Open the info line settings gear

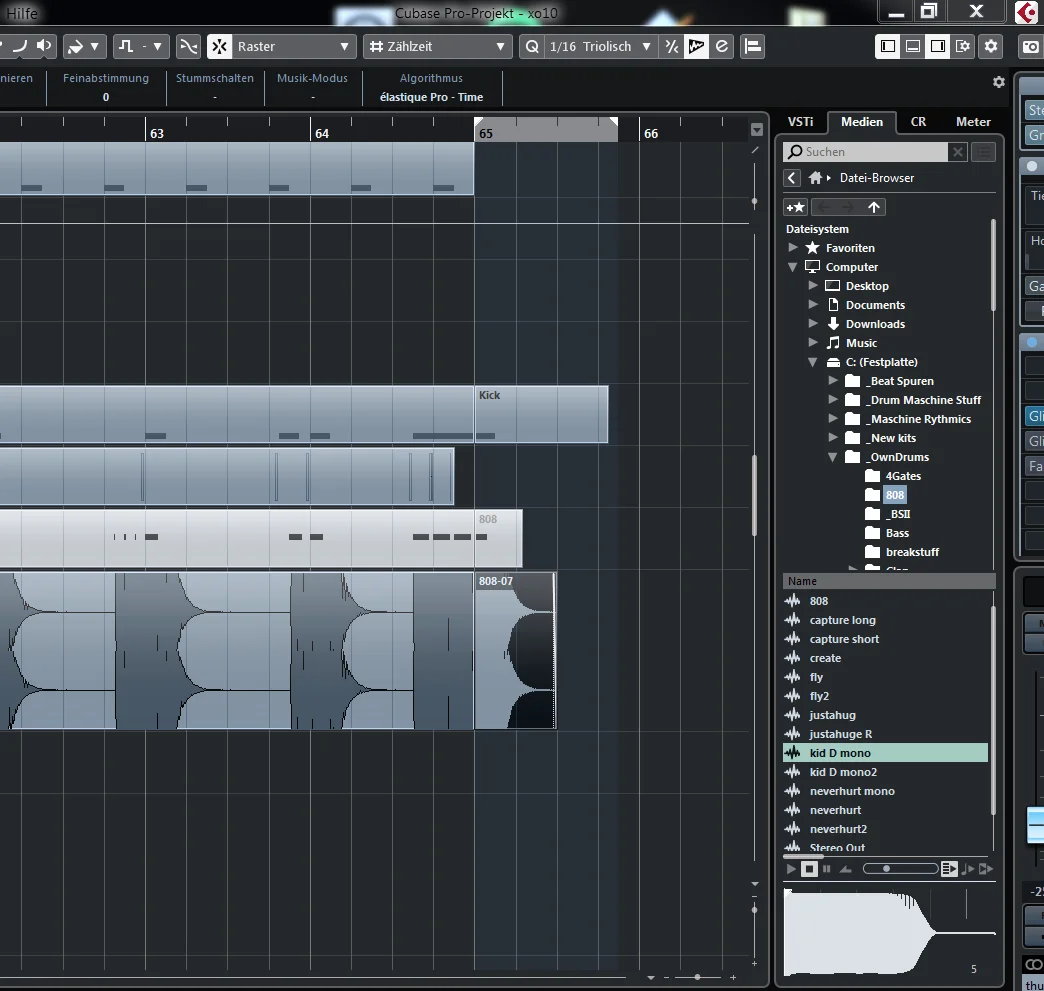pyautogui.click(x=999, y=82)
